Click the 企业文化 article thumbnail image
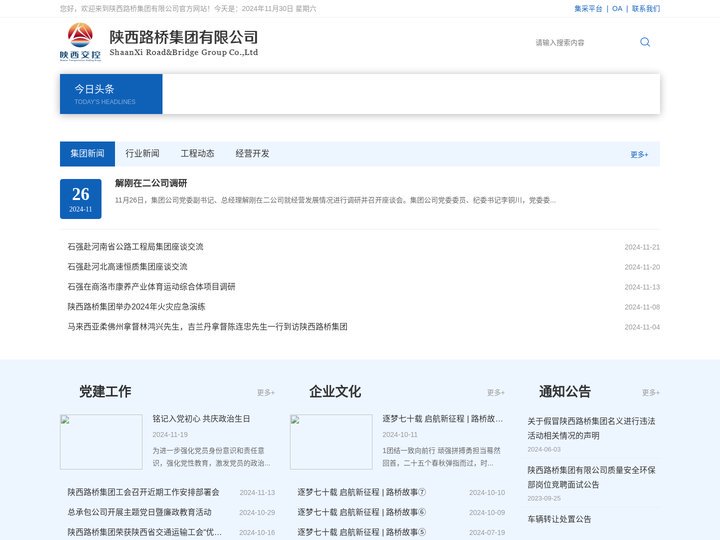This screenshot has height=540, width=720. pyautogui.click(x=331, y=442)
